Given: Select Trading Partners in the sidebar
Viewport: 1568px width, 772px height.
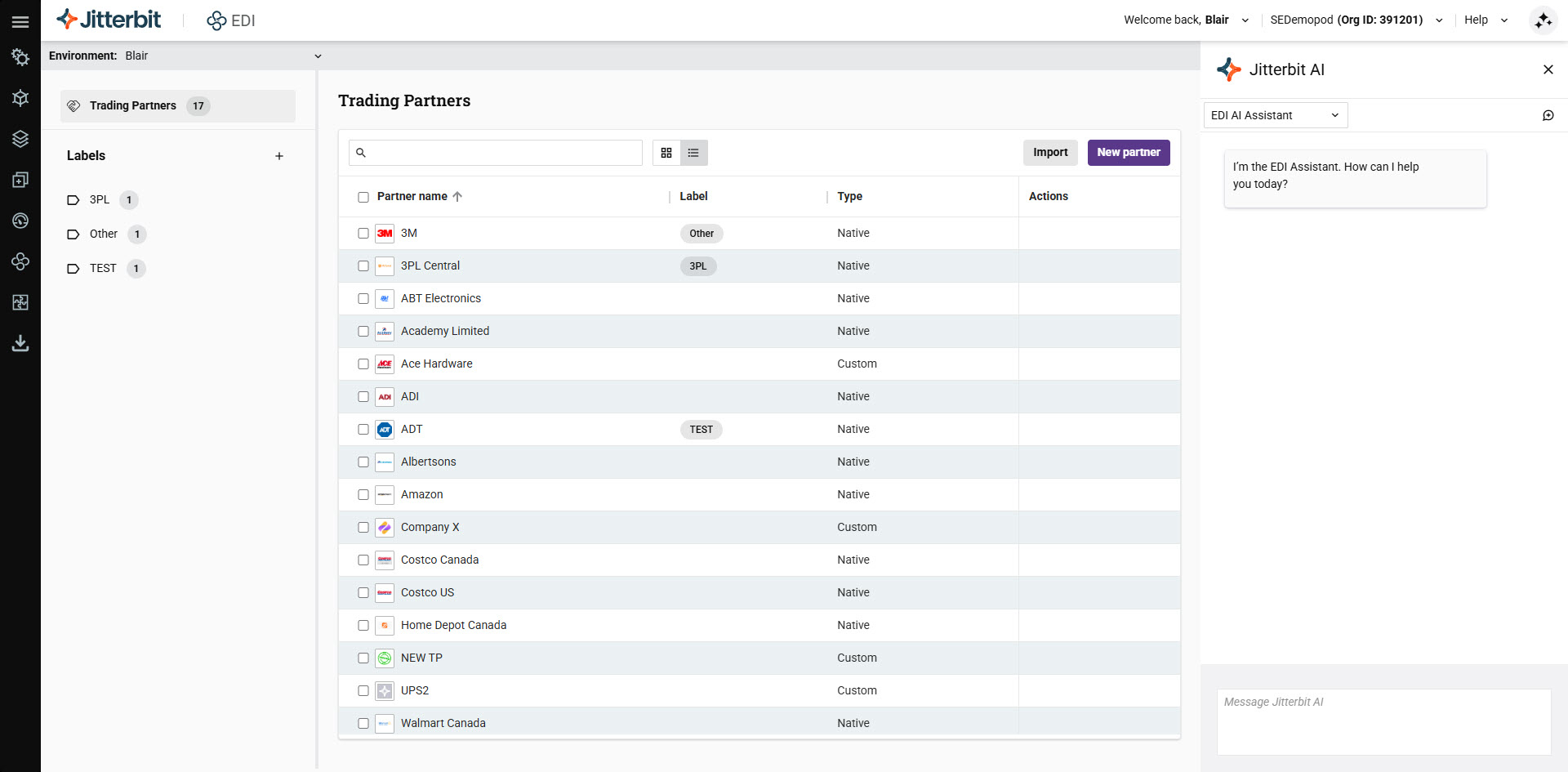Looking at the screenshot, I should (x=178, y=106).
